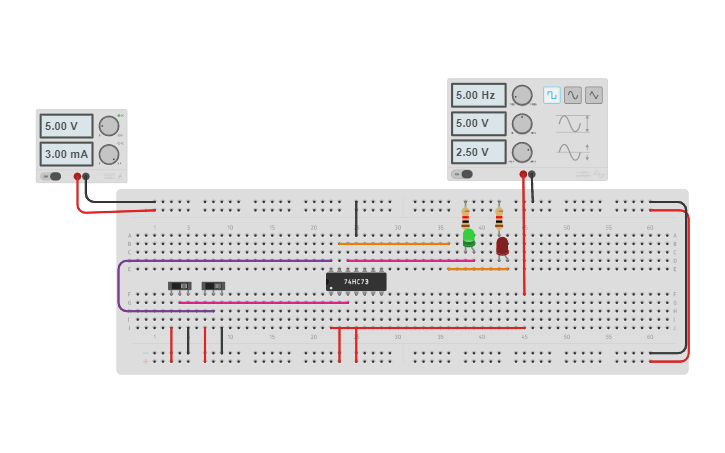Click the power supply current knob
Viewport: 725px width, 453px height.
(109, 154)
